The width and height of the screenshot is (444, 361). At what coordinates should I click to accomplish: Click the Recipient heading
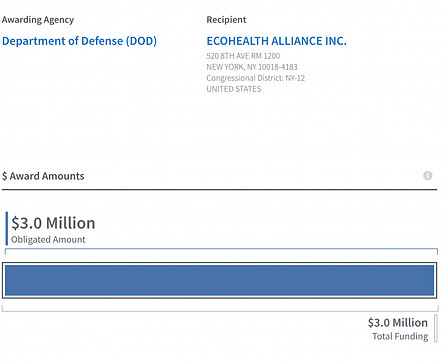coord(226,20)
